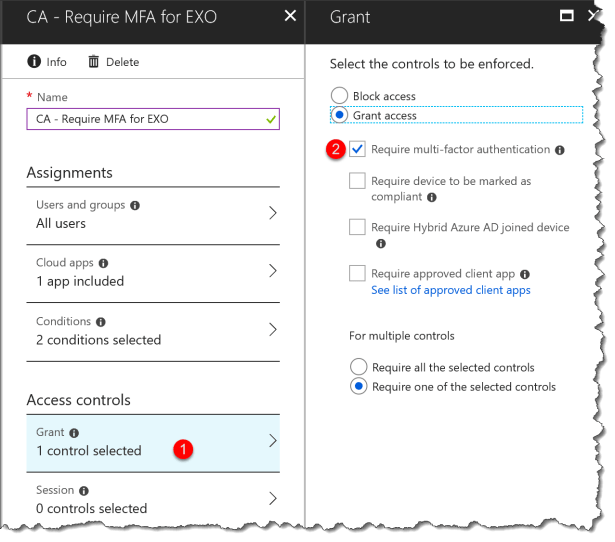Click info icon next to Conditions
The image size is (615, 542).
[x=100, y=322]
